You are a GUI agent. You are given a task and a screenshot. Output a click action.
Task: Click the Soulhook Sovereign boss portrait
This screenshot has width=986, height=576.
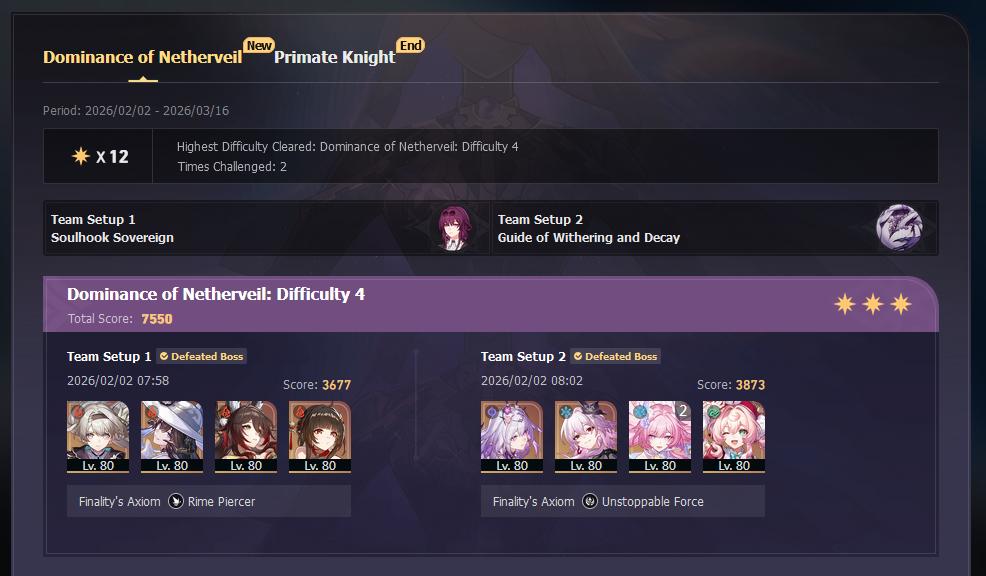(x=454, y=228)
